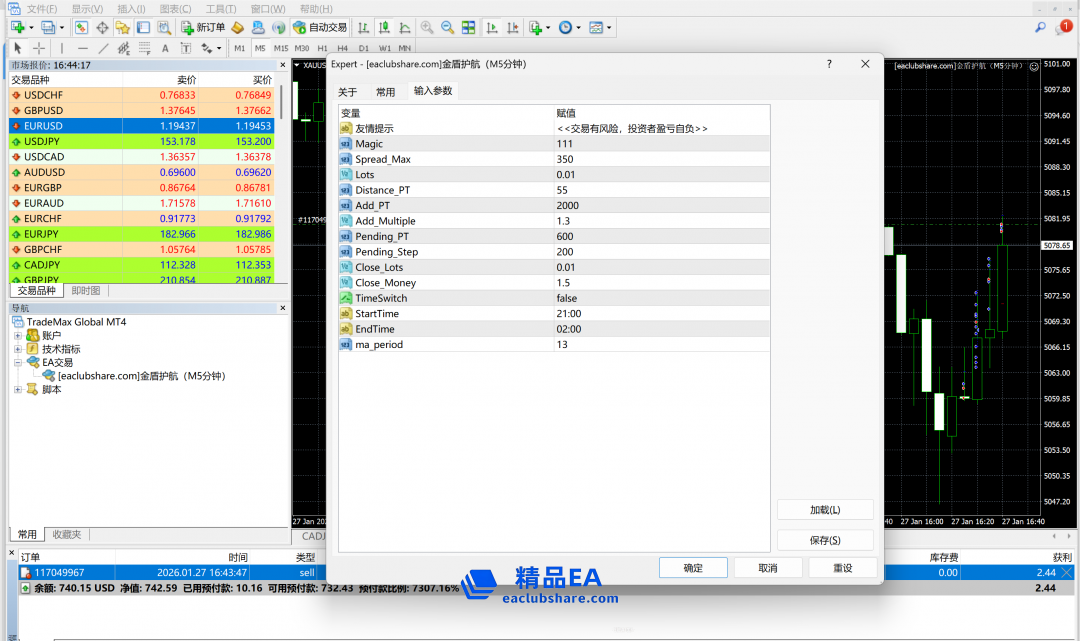This screenshot has width=1080, height=641.
Task: Click the 确定 confirm button
Action: pyautogui.click(x=692, y=568)
